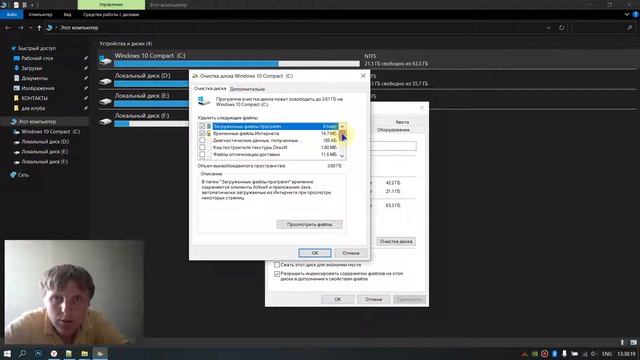Open Средства работы с дисками tab
Viewport: 640px width, 360px height.
coord(111,14)
